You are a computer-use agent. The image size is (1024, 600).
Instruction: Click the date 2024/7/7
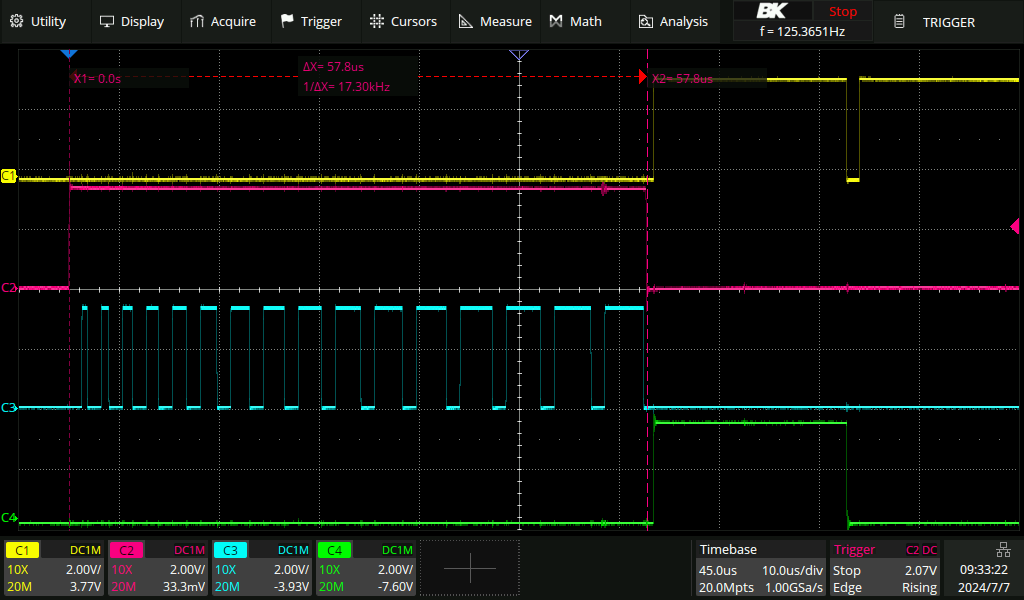(x=984, y=588)
